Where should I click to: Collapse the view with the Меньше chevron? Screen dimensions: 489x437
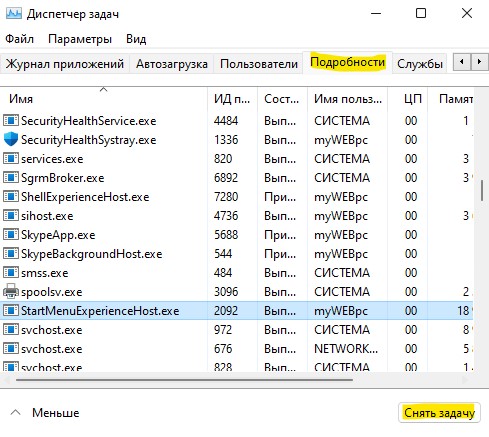coord(15,413)
